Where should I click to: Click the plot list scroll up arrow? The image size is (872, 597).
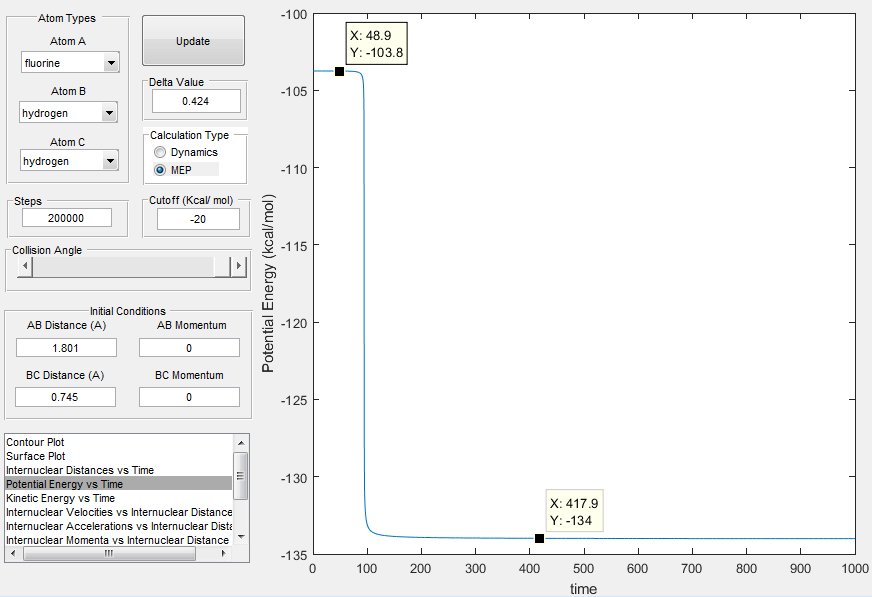[241, 443]
